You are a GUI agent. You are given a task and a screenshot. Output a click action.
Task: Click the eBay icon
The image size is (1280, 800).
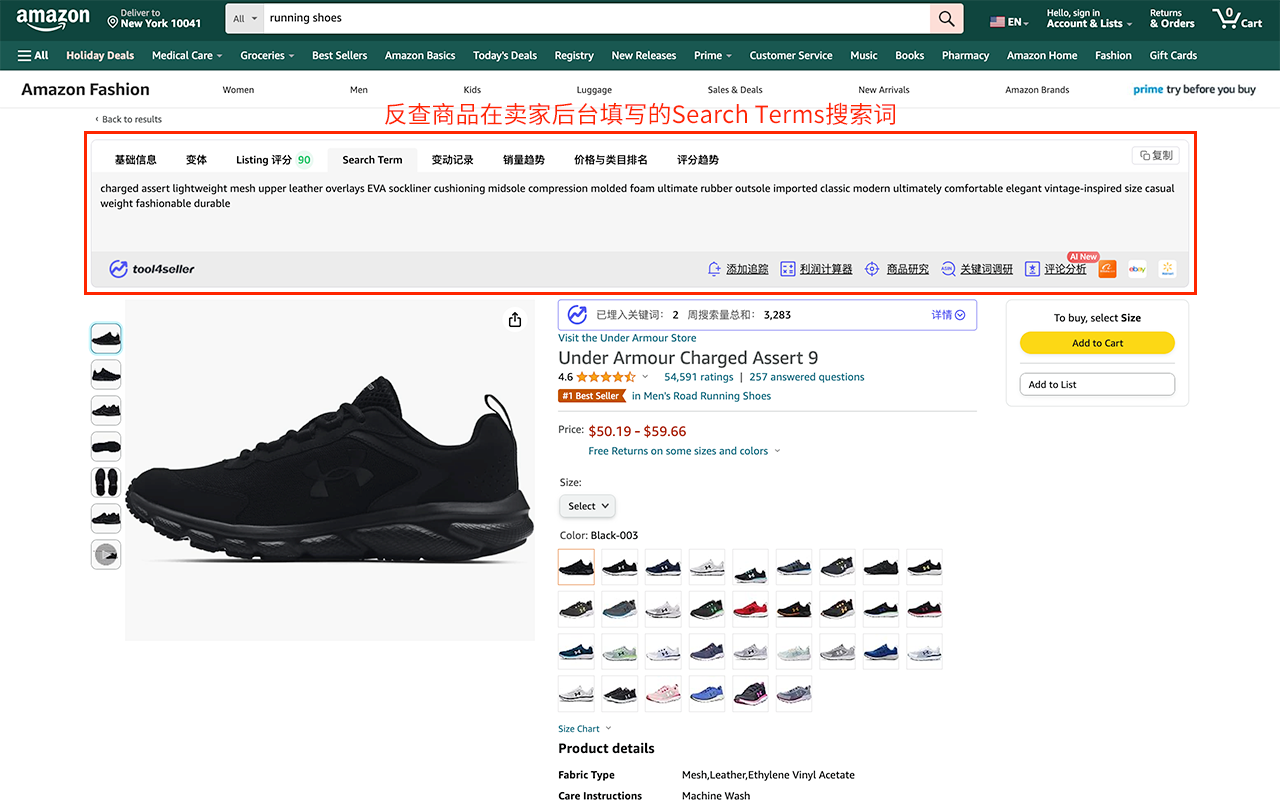[1137, 269]
